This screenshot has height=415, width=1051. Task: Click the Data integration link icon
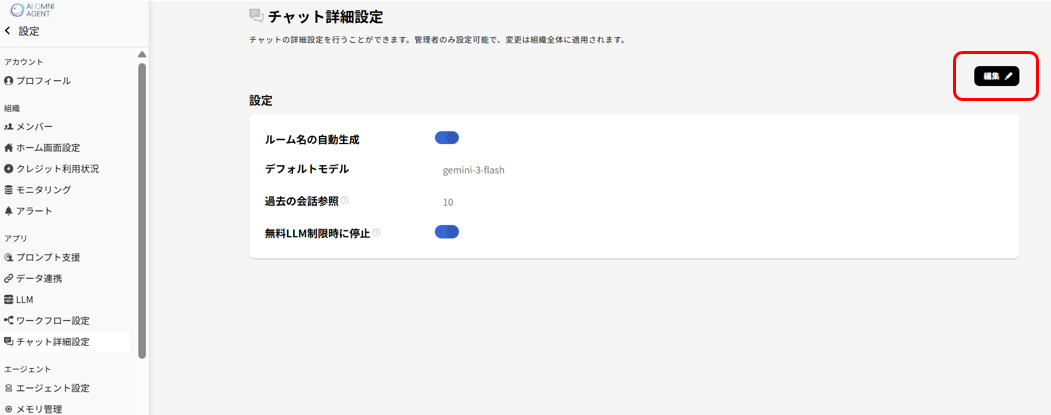(9, 278)
